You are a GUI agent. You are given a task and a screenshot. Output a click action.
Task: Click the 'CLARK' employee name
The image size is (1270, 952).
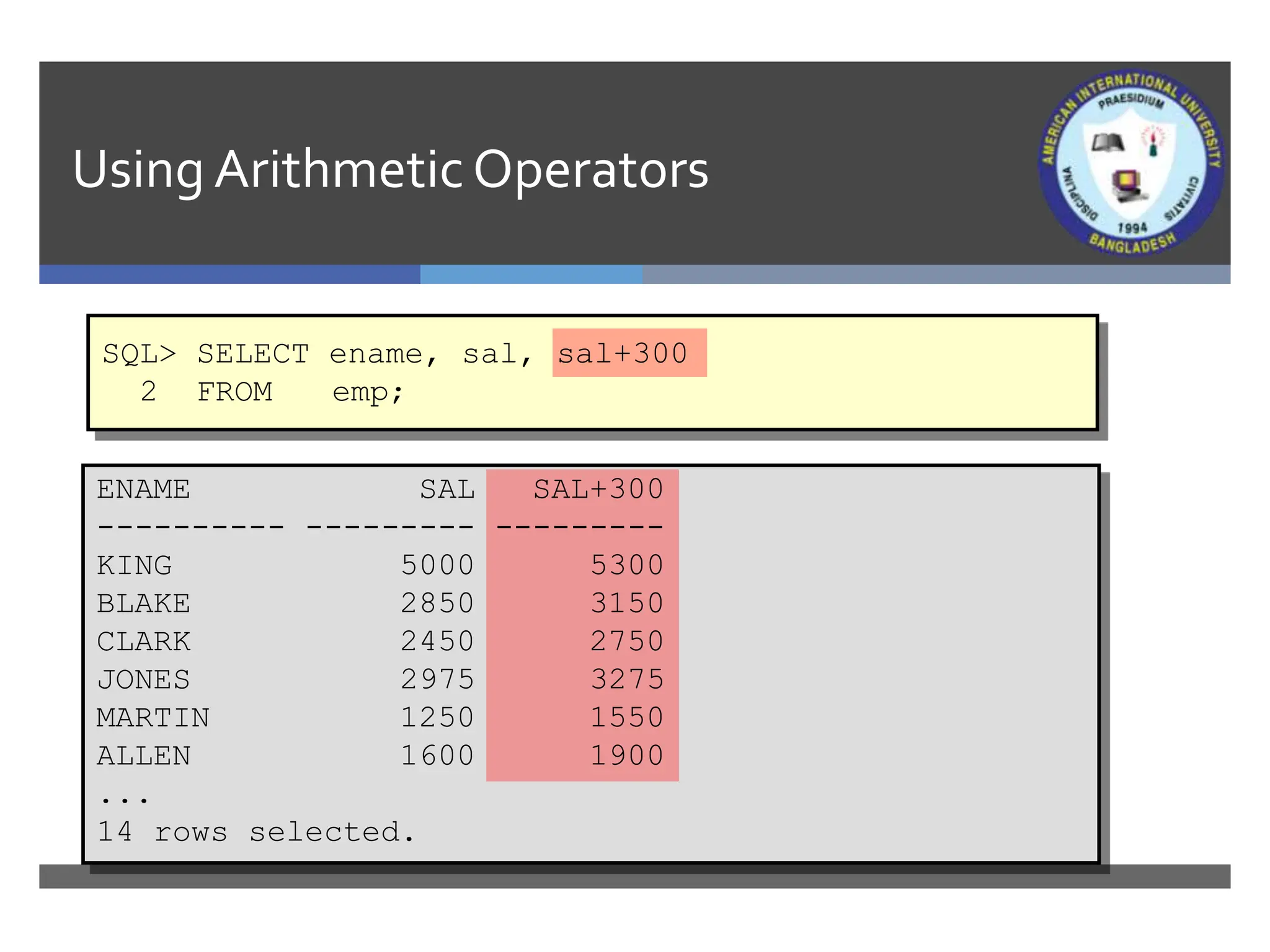tap(143, 641)
